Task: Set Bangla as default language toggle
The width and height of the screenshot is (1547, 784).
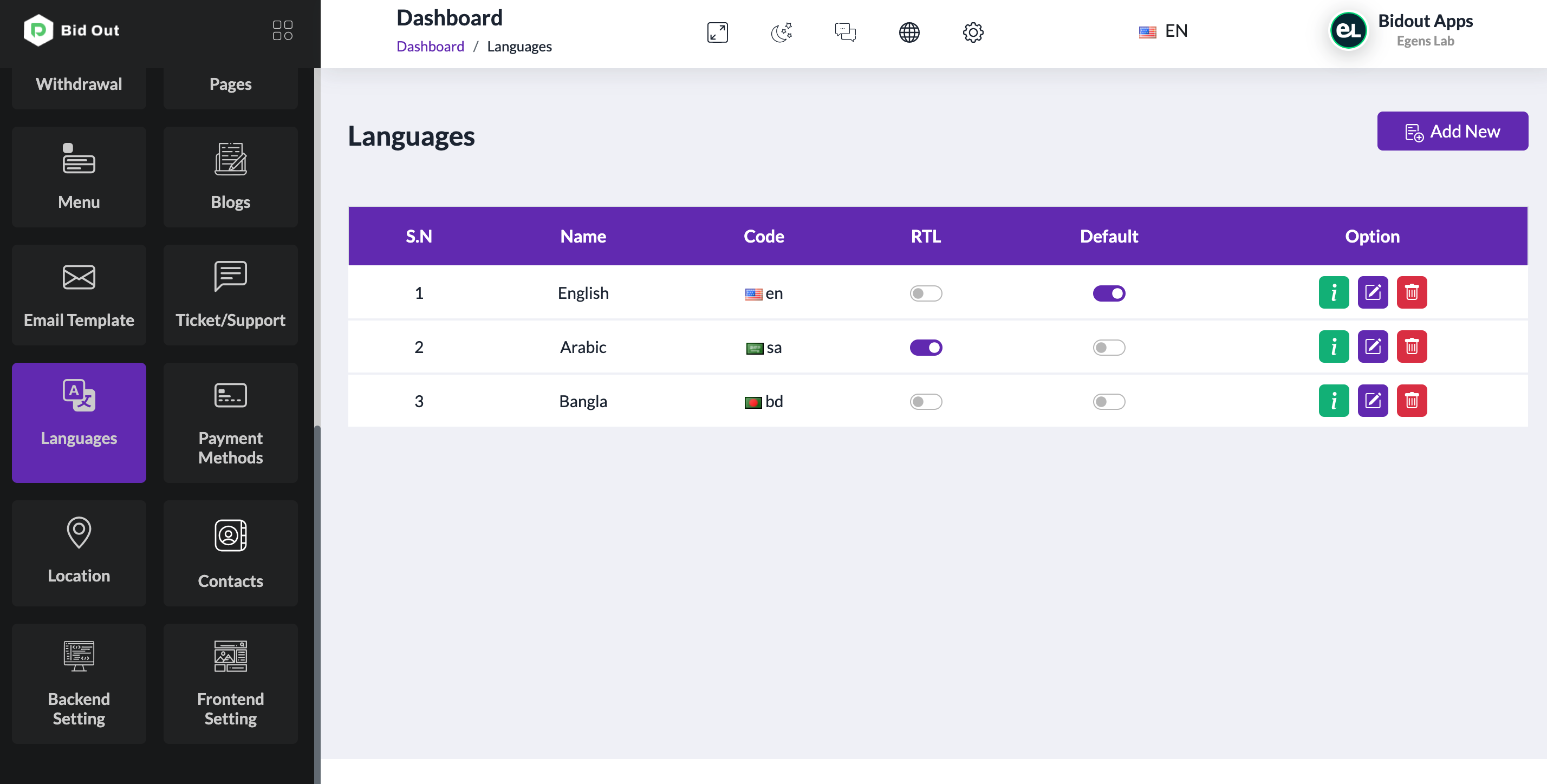Action: click(1109, 401)
